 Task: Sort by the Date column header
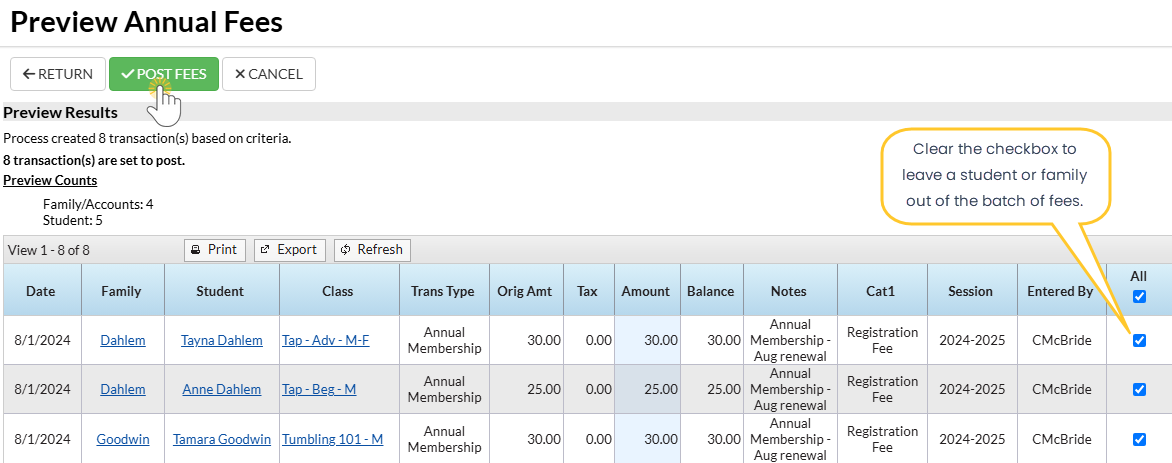41,291
